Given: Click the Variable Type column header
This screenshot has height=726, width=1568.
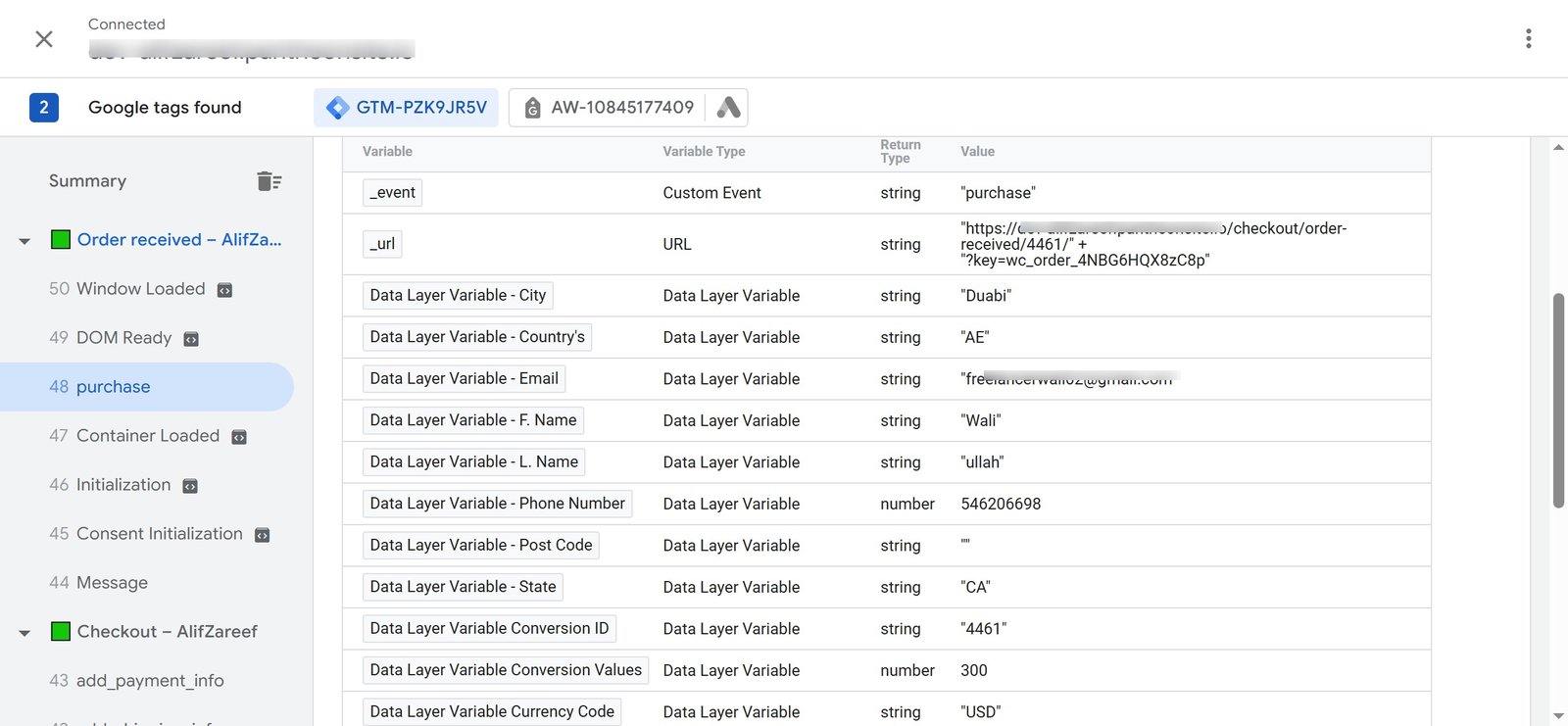Looking at the screenshot, I should [x=704, y=152].
